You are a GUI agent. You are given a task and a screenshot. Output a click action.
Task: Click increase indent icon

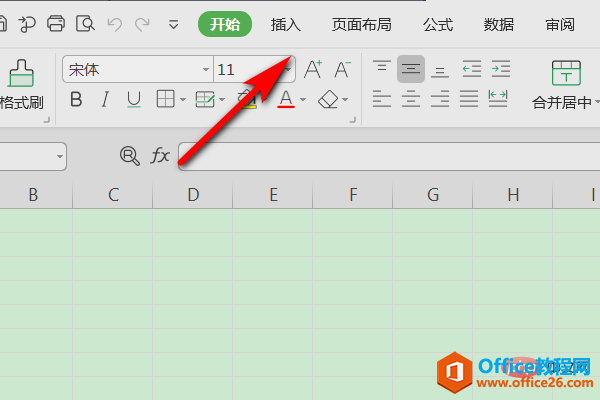(501, 69)
